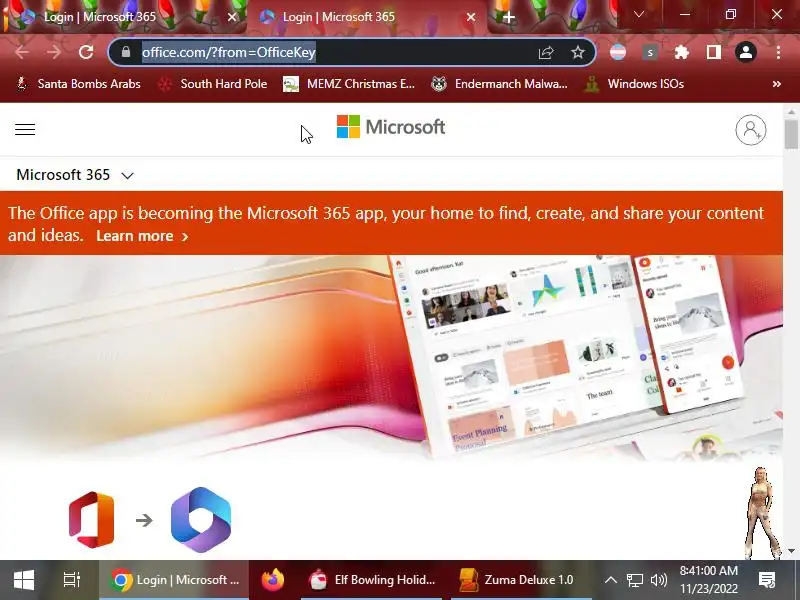Viewport: 800px width, 600px height.
Task: Show hidden tray icons chevron
Action: point(611,580)
